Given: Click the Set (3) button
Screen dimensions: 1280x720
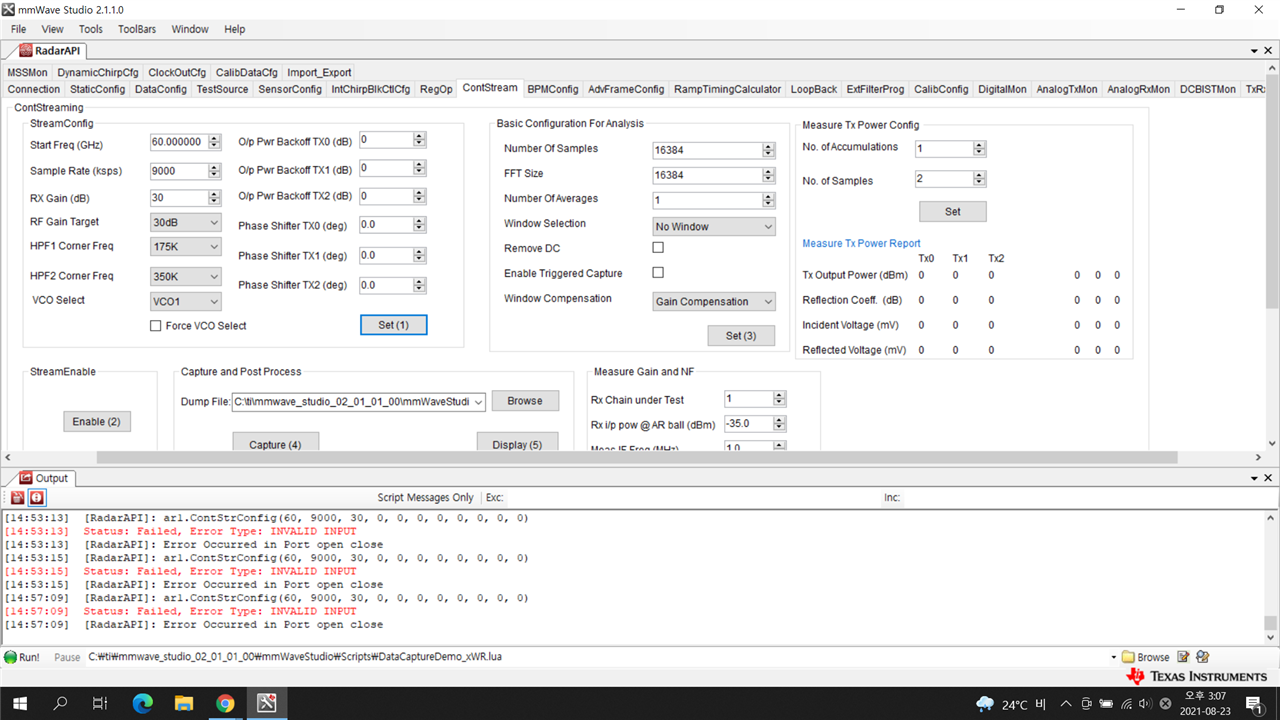Looking at the screenshot, I should click(741, 336).
